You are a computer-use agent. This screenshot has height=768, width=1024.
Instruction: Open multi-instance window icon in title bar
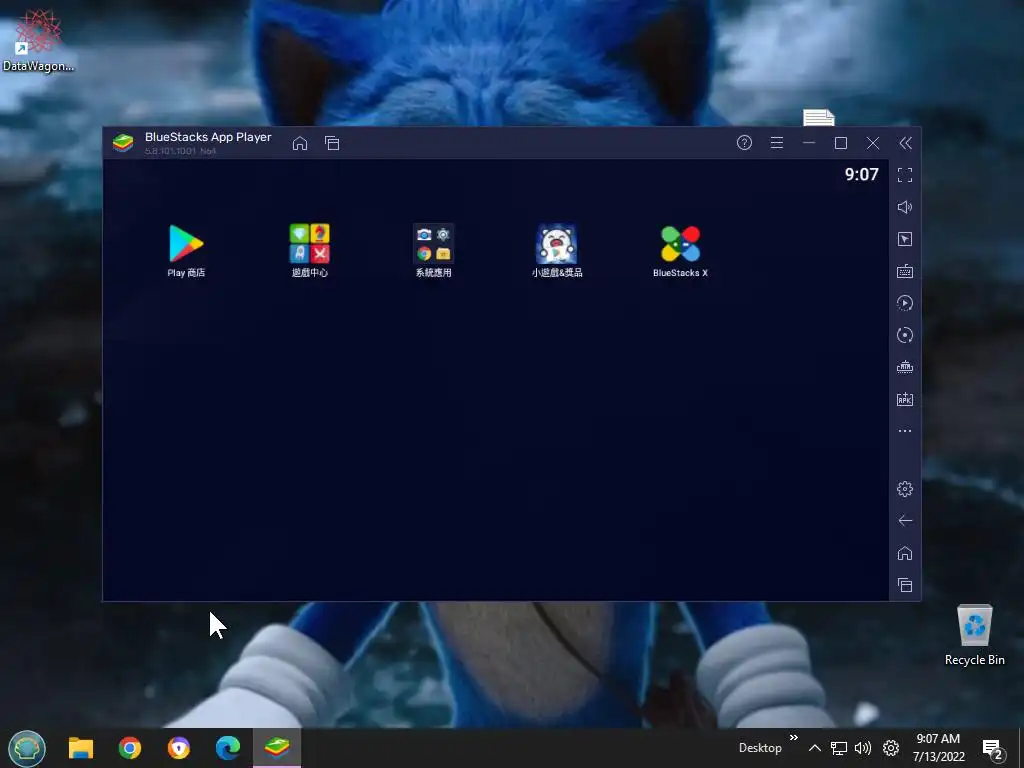(x=332, y=143)
